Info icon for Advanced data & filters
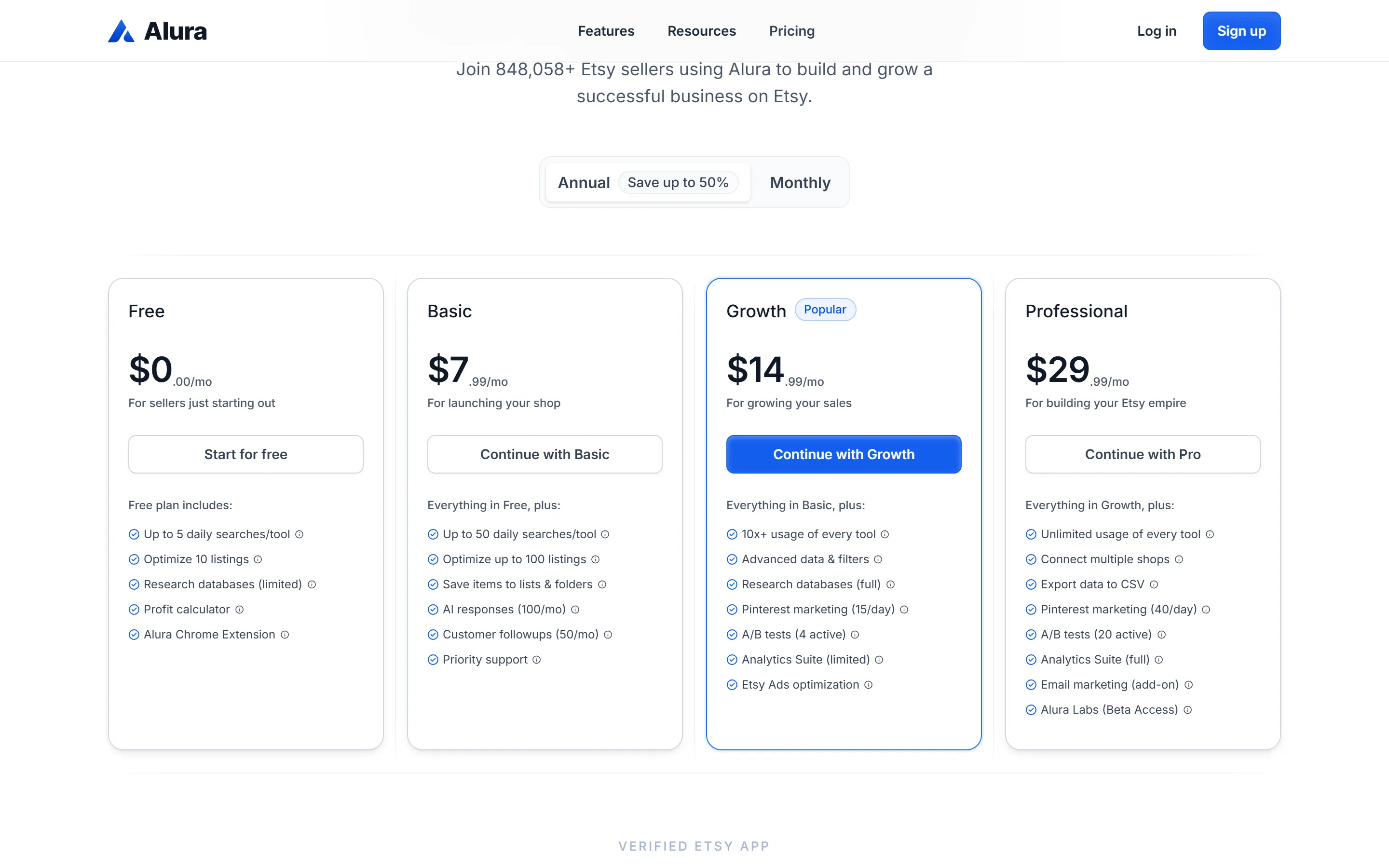1389x868 pixels. coord(879,560)
